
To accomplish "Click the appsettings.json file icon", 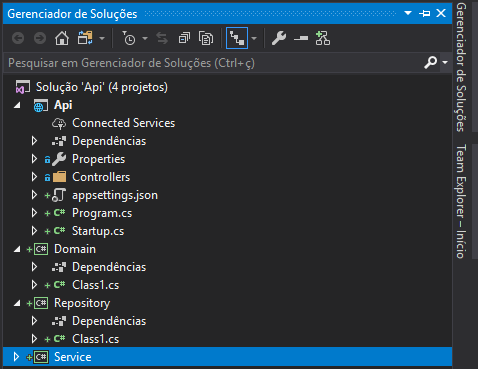I will point(59,195).
